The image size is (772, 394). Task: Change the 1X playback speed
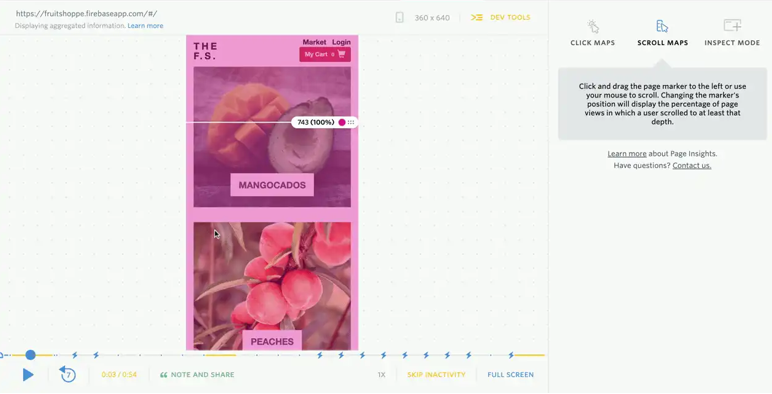coord(382,375)
